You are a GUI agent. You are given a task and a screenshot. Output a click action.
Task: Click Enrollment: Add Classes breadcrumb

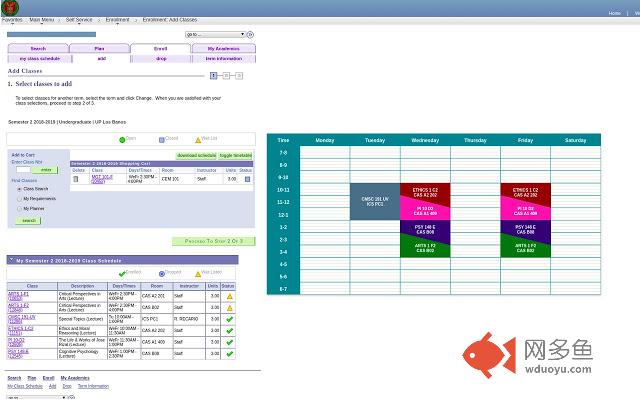tap(170, 20)
